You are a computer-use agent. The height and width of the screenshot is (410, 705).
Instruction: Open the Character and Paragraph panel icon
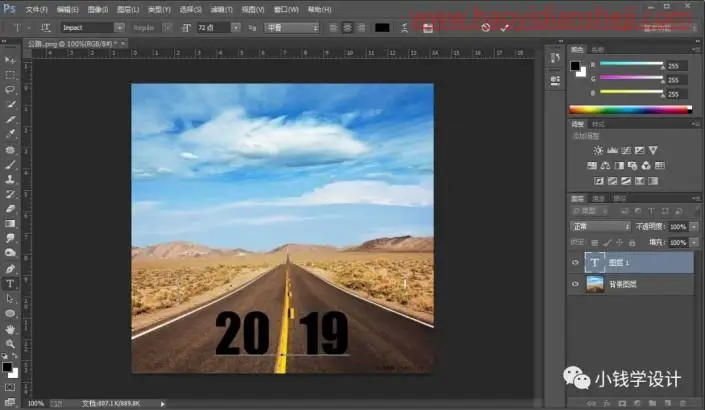[428, 28]
